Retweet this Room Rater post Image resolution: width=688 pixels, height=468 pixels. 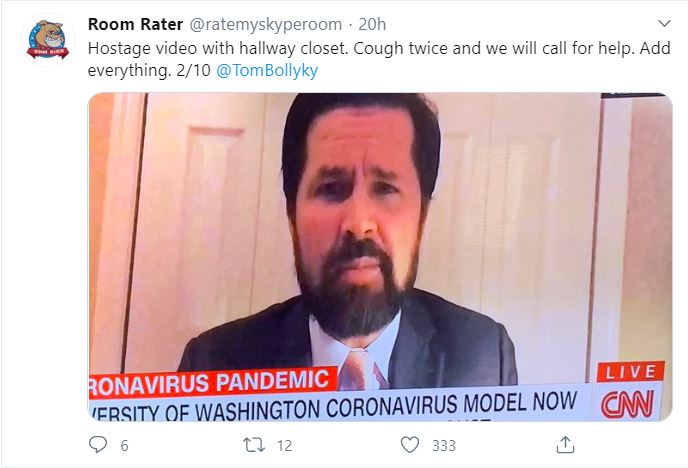tap(254, 445)
